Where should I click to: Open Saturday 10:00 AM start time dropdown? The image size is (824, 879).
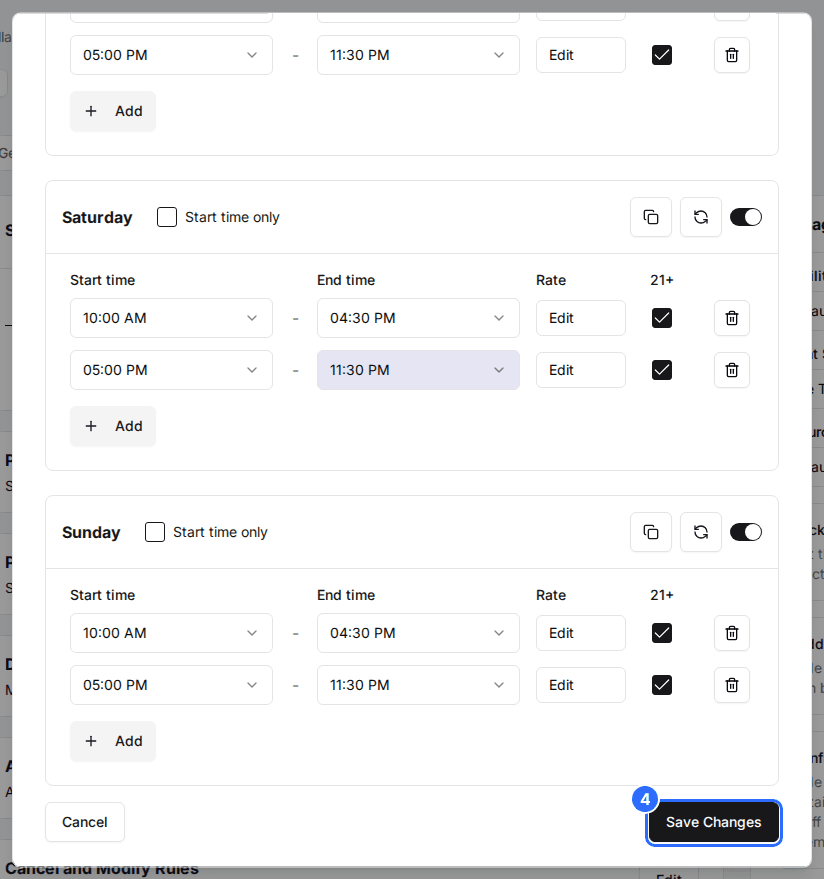coord(171,318)
